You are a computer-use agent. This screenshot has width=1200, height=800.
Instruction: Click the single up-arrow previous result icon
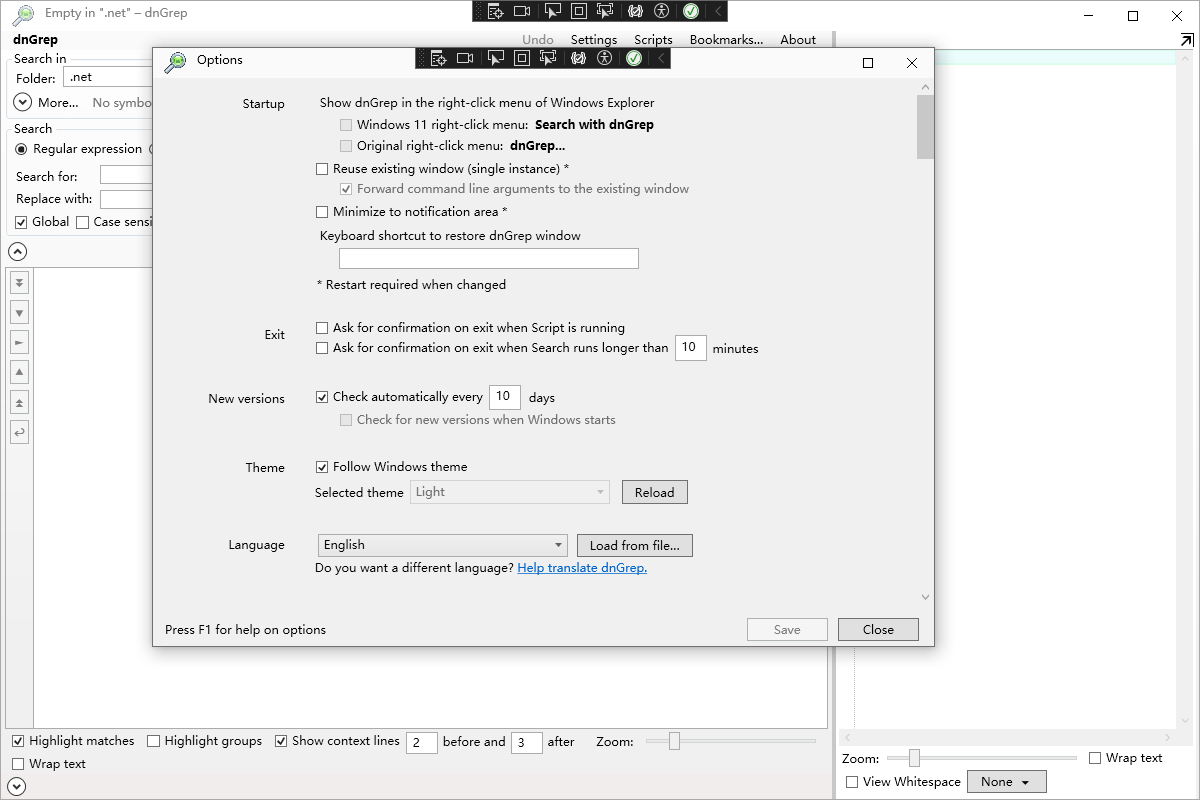pyautogui.click(x=20, y=373)
